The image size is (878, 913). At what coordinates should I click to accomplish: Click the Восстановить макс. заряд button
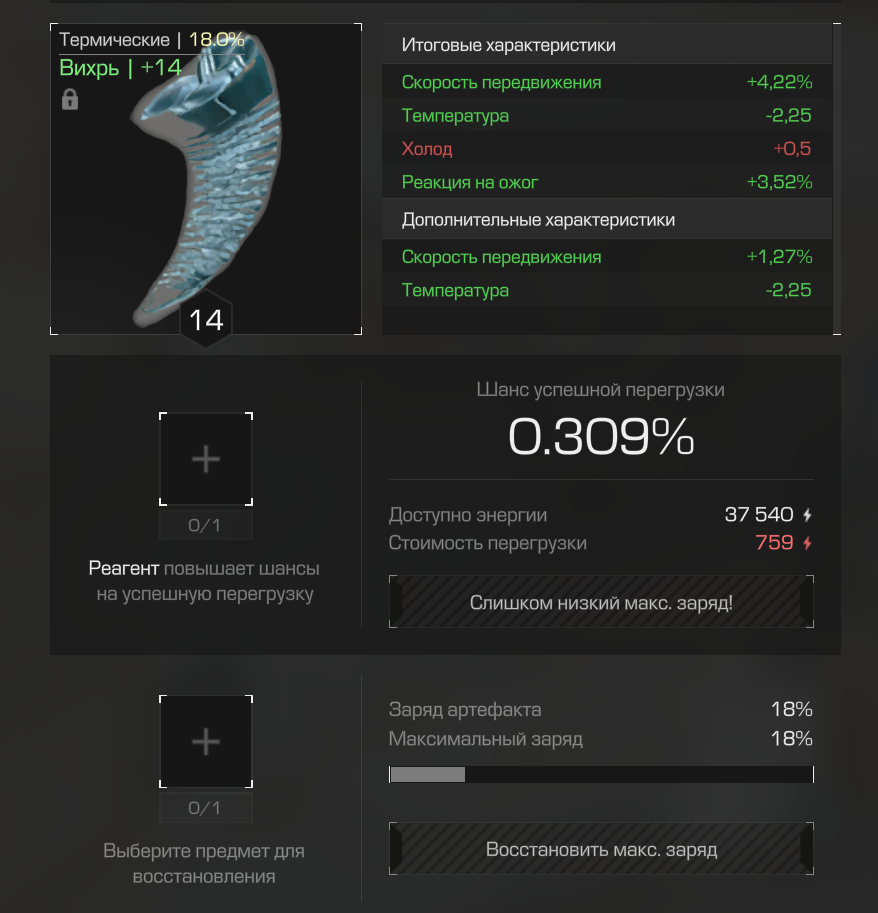[601, 849]
